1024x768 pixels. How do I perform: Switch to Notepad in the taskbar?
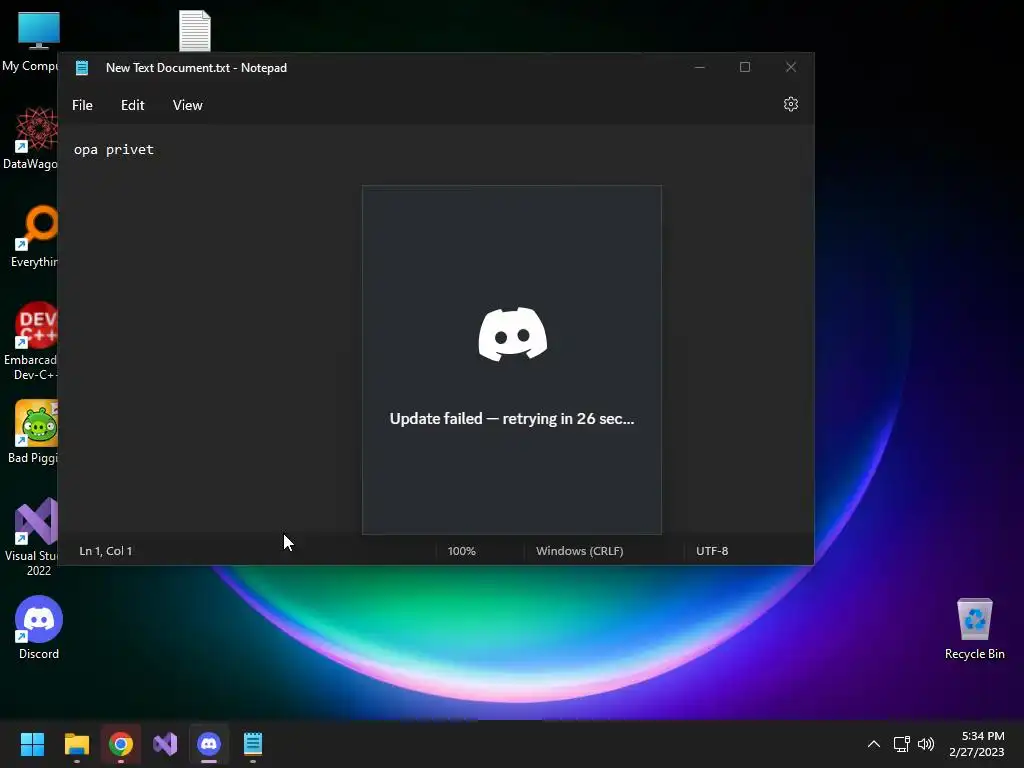click(253, 744)
